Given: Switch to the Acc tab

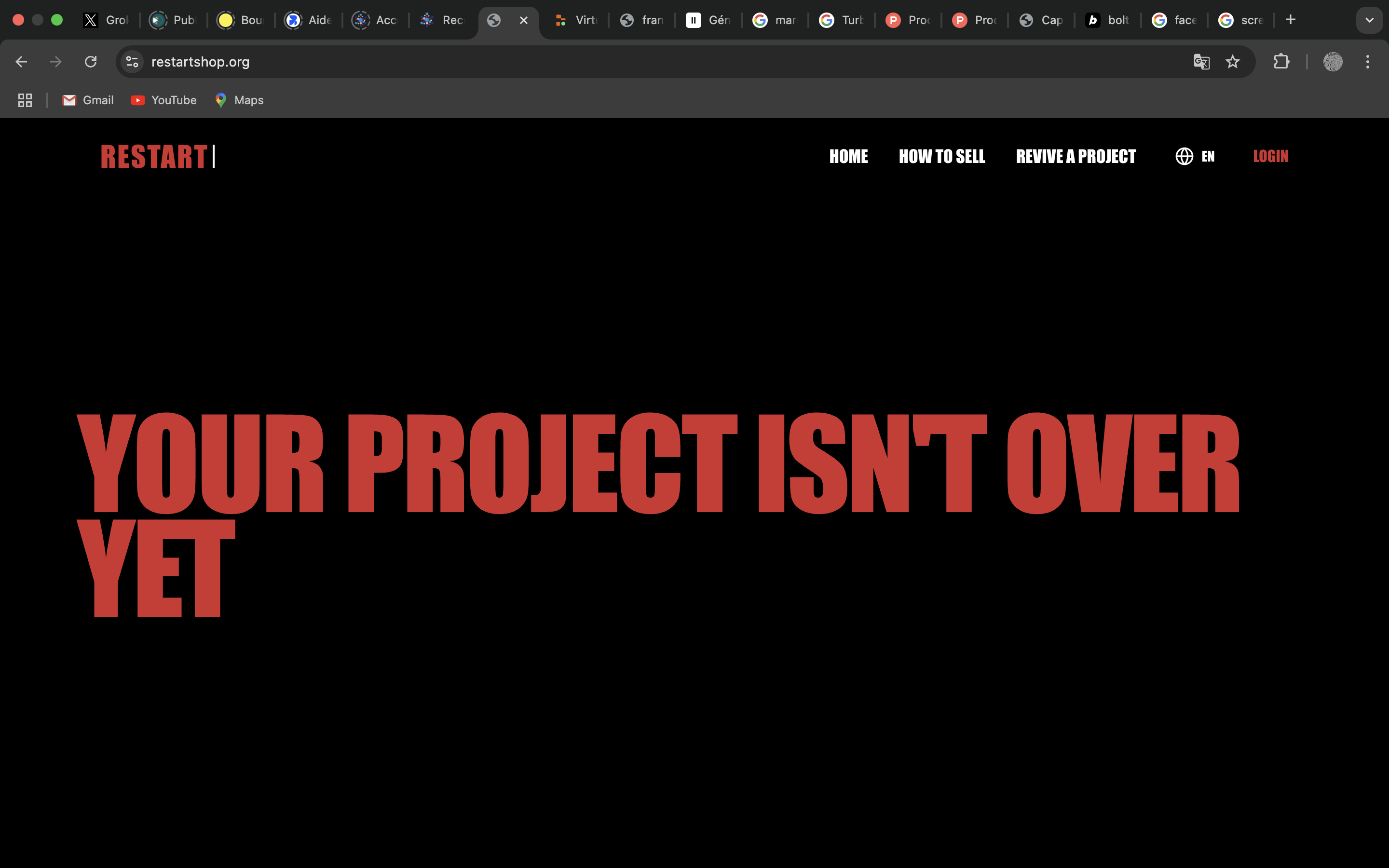Looking at the screenshot, I should click(375, 20).
